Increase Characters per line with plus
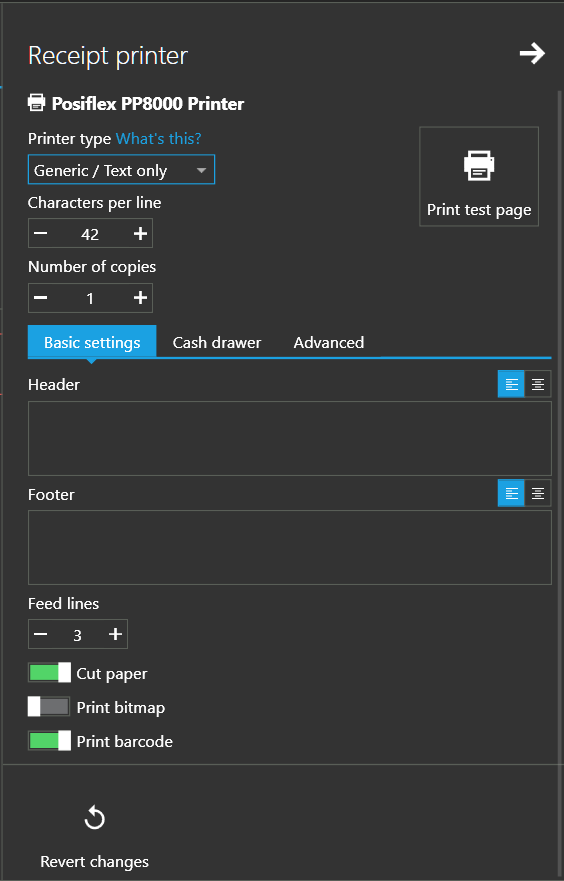Viewport: 564px width, 881px height. click(x=140, y=234)
